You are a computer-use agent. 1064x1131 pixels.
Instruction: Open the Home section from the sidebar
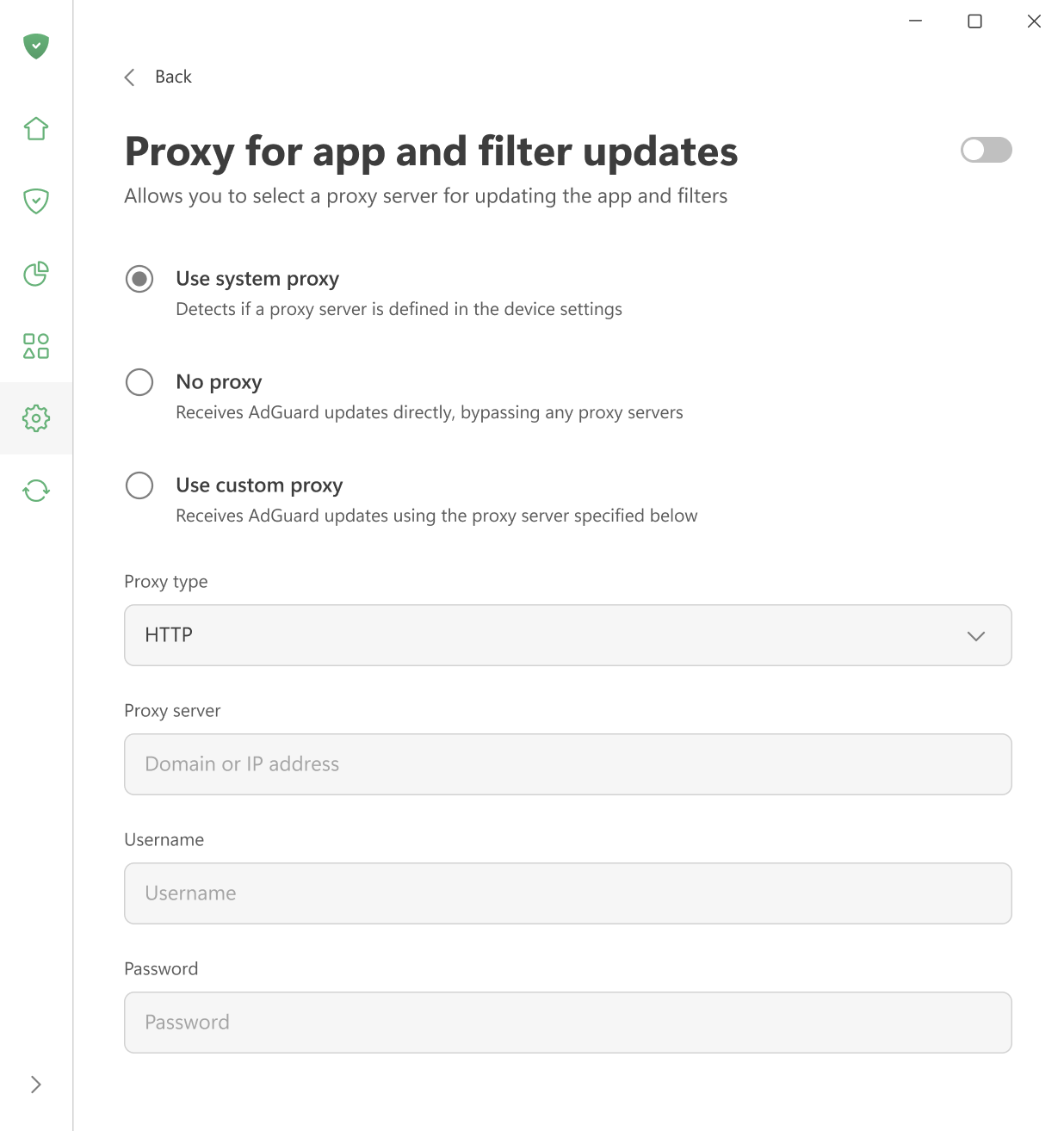pyautogui.click(x=35, y=128)
